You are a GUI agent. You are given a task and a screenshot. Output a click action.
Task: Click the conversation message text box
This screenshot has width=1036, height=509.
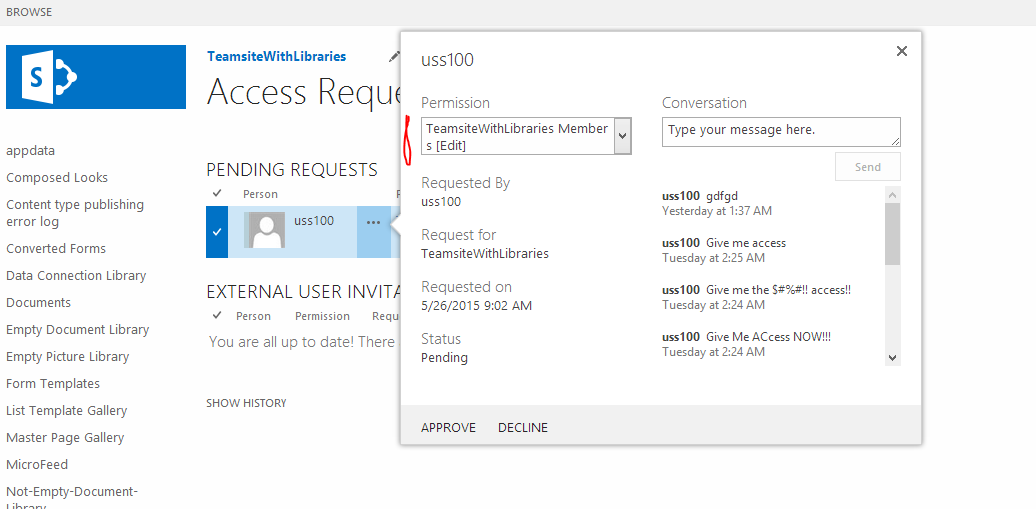coord(781,132)
